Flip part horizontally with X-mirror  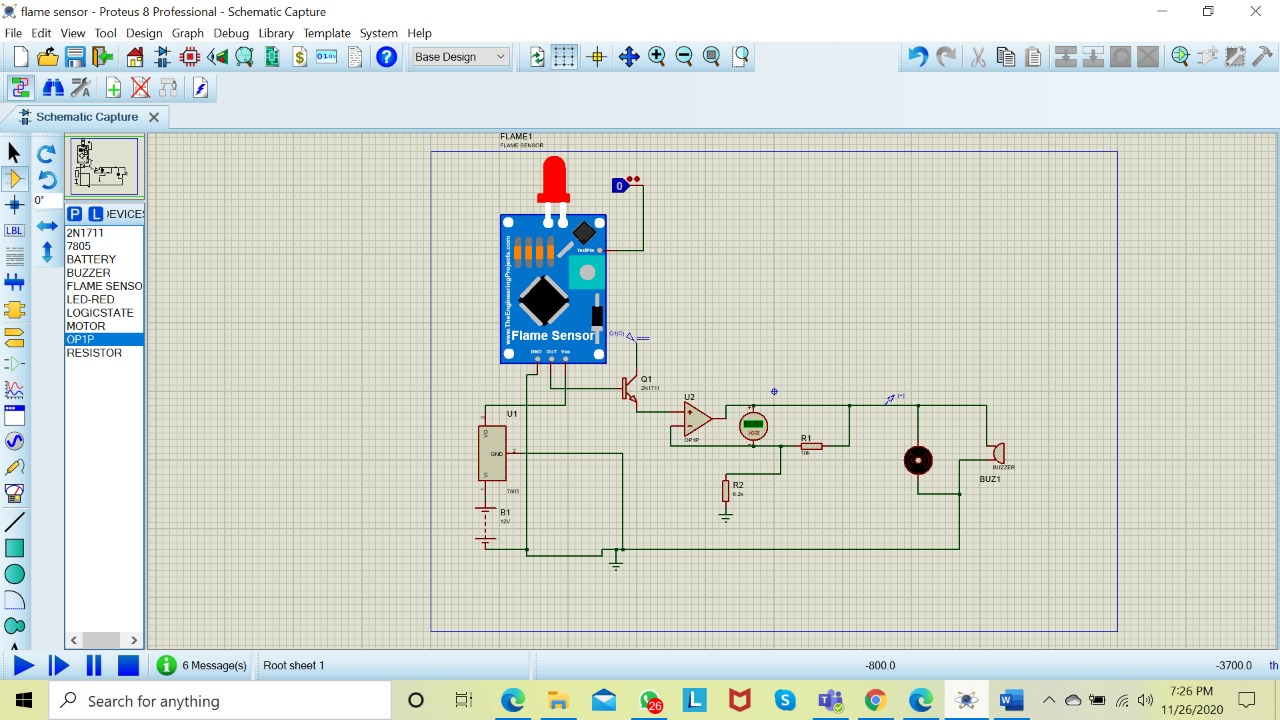coord(47,226)
